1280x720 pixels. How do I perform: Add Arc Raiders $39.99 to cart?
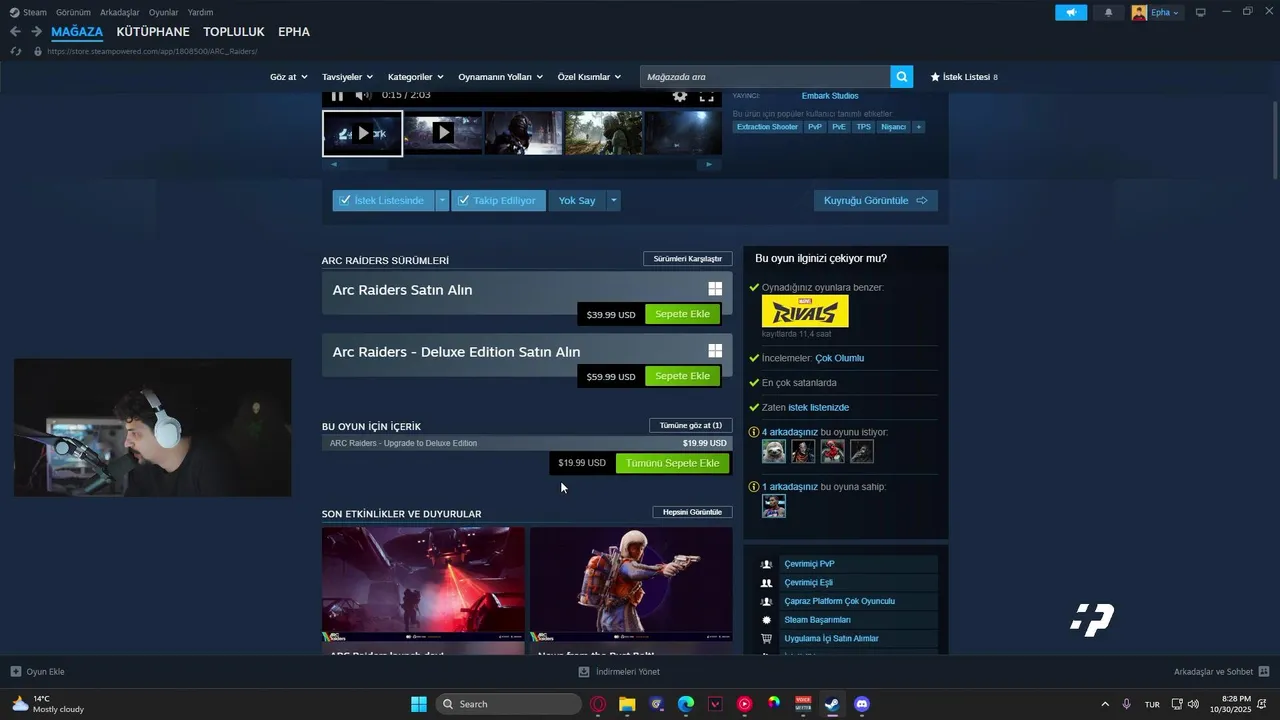(682, 314)
